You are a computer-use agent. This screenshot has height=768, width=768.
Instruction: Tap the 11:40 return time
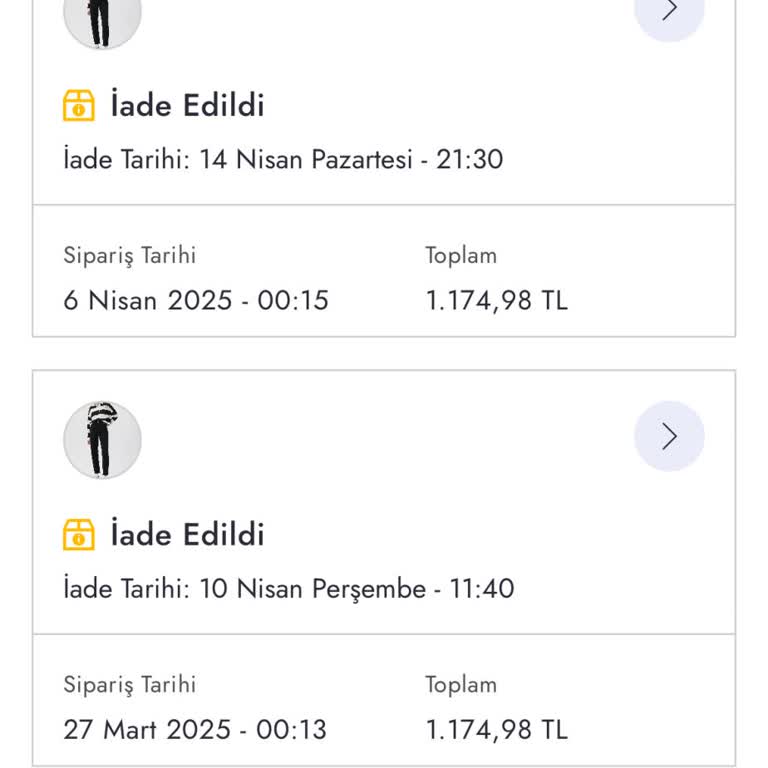(482, 588)
